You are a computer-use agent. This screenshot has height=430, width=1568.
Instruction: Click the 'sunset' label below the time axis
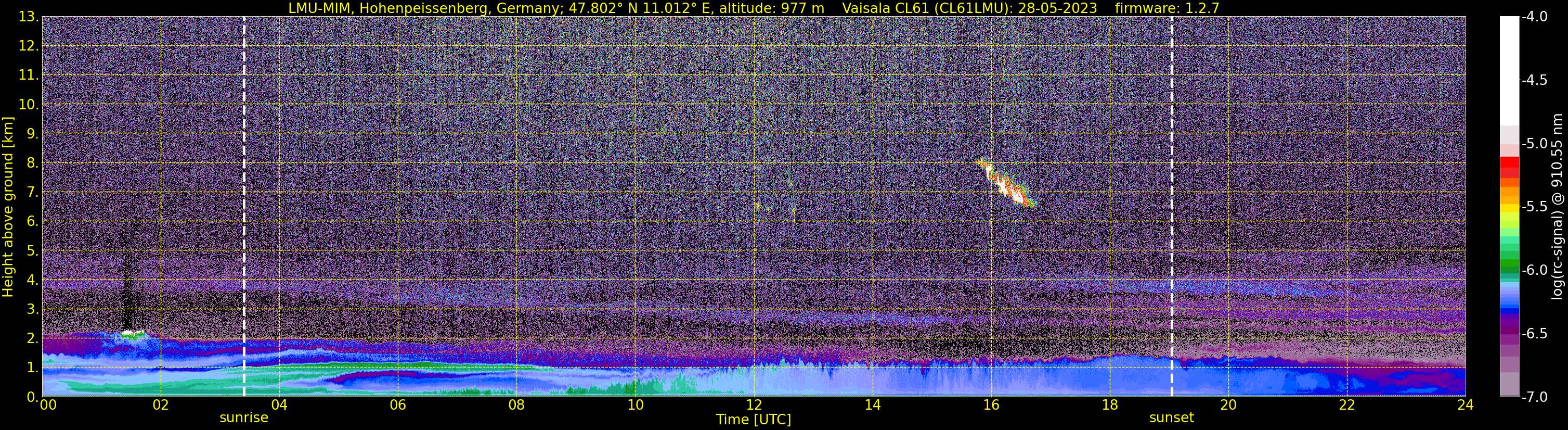click(1172, 418)
